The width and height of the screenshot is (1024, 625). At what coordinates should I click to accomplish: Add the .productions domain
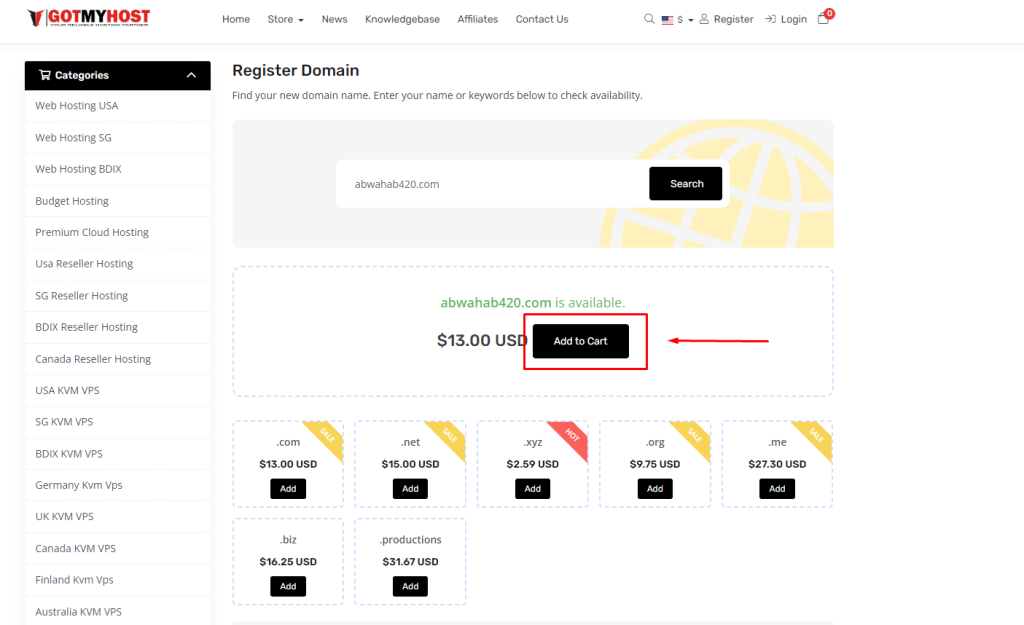click(x=410, y=586)
